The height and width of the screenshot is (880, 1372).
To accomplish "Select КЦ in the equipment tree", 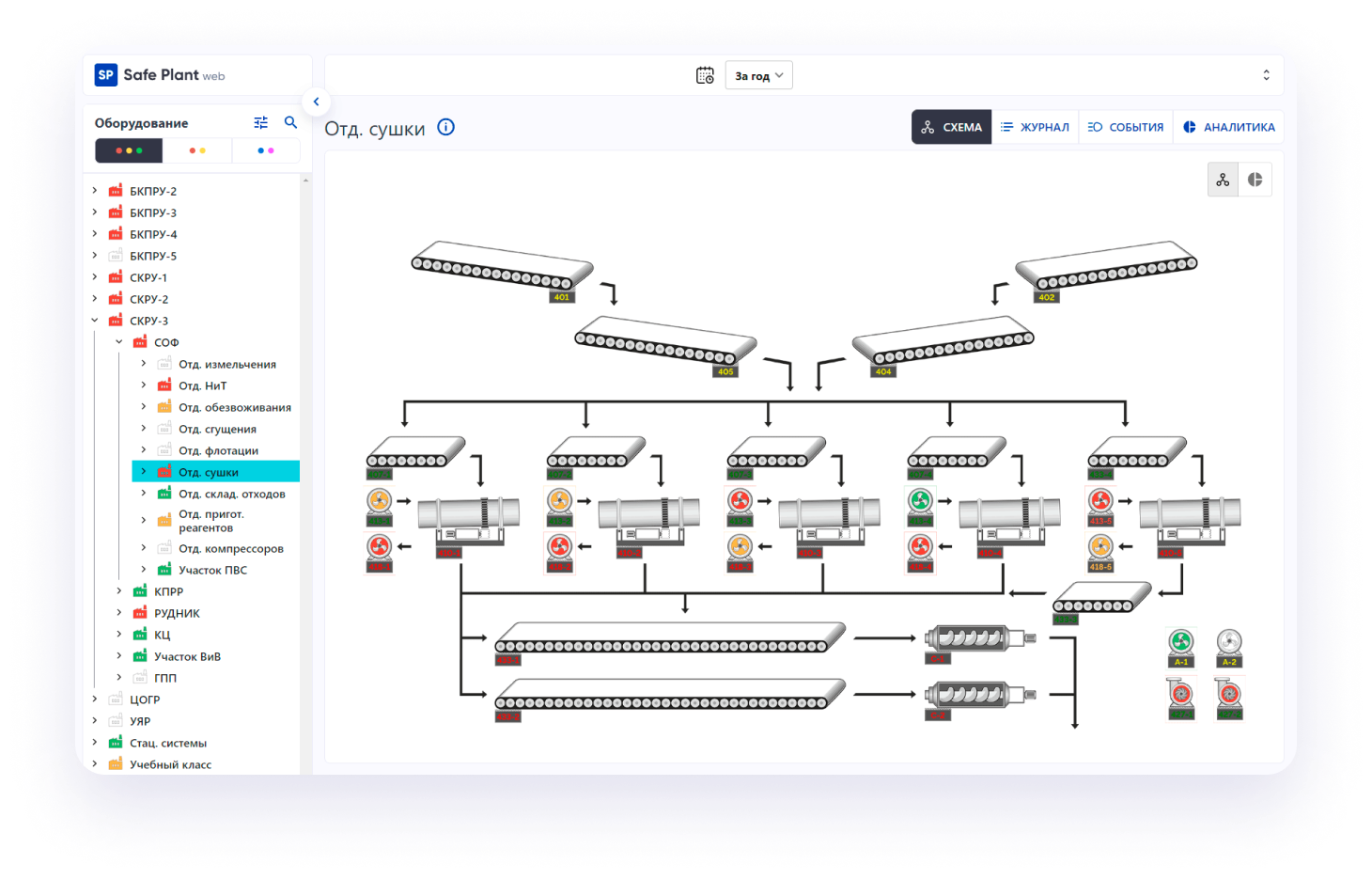I will 163,635.
